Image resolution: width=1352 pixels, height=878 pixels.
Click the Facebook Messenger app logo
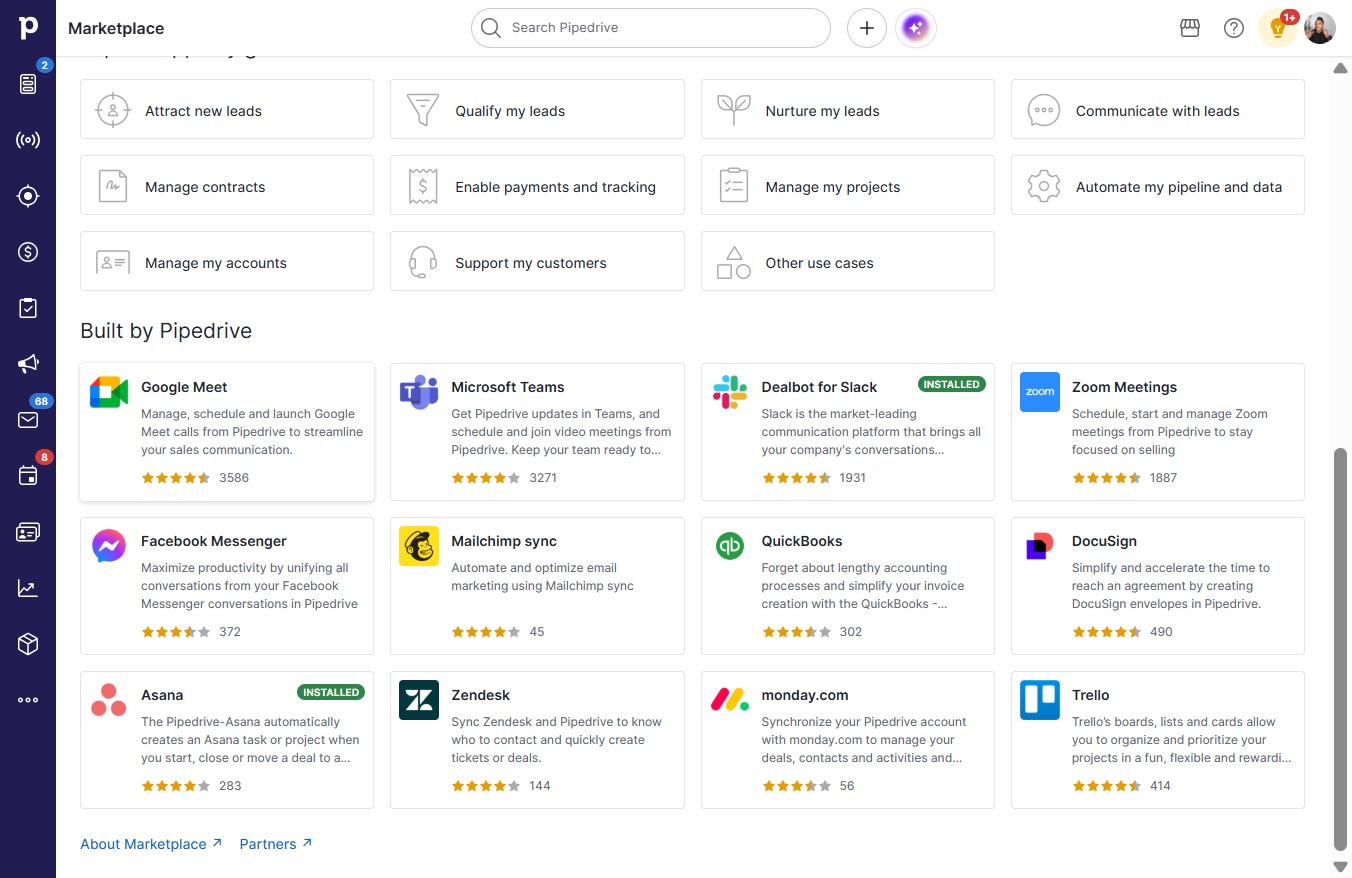[x=109, y=546]
